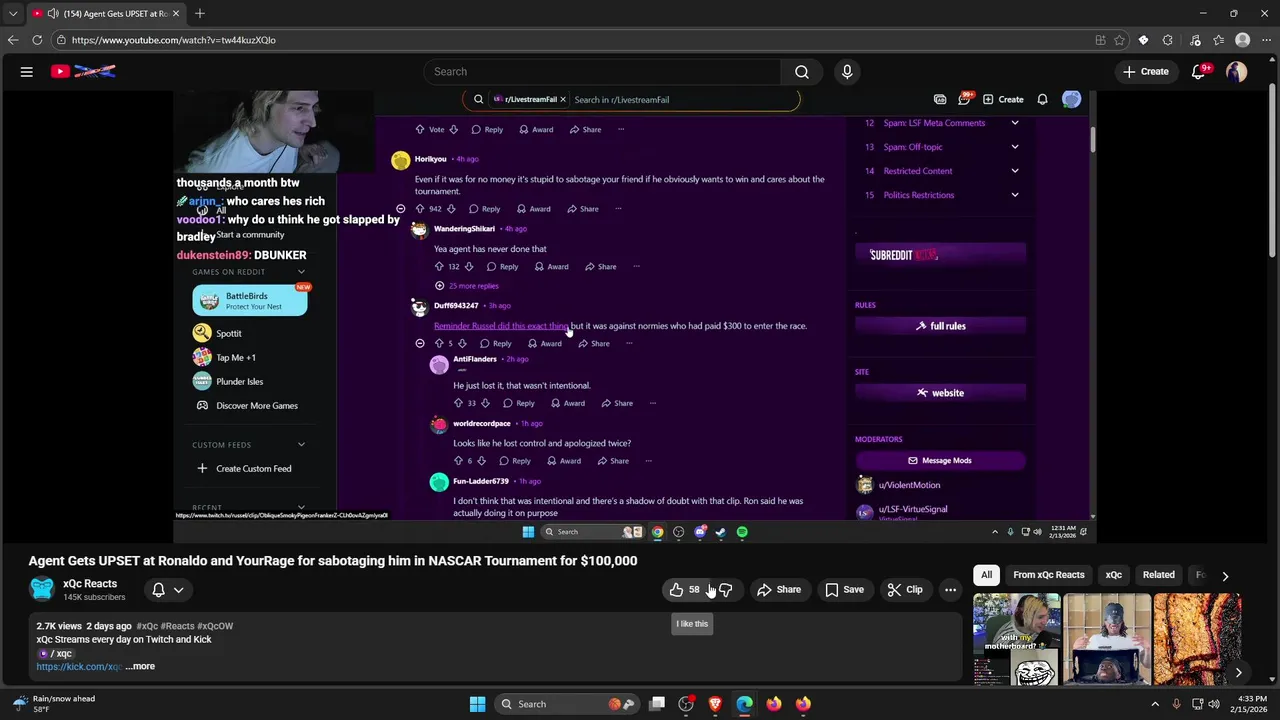This screenshot has height=720, width=1280.
Task: Click the YouTube Create button
Action: (x=1145, y=72)
